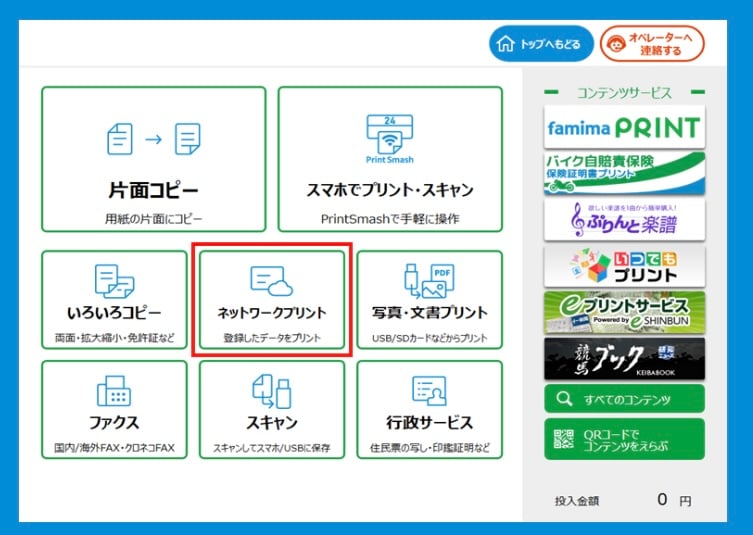Return to top with トップへもどる button
This screenshot has width=753, height=535.
click(541, 44)
